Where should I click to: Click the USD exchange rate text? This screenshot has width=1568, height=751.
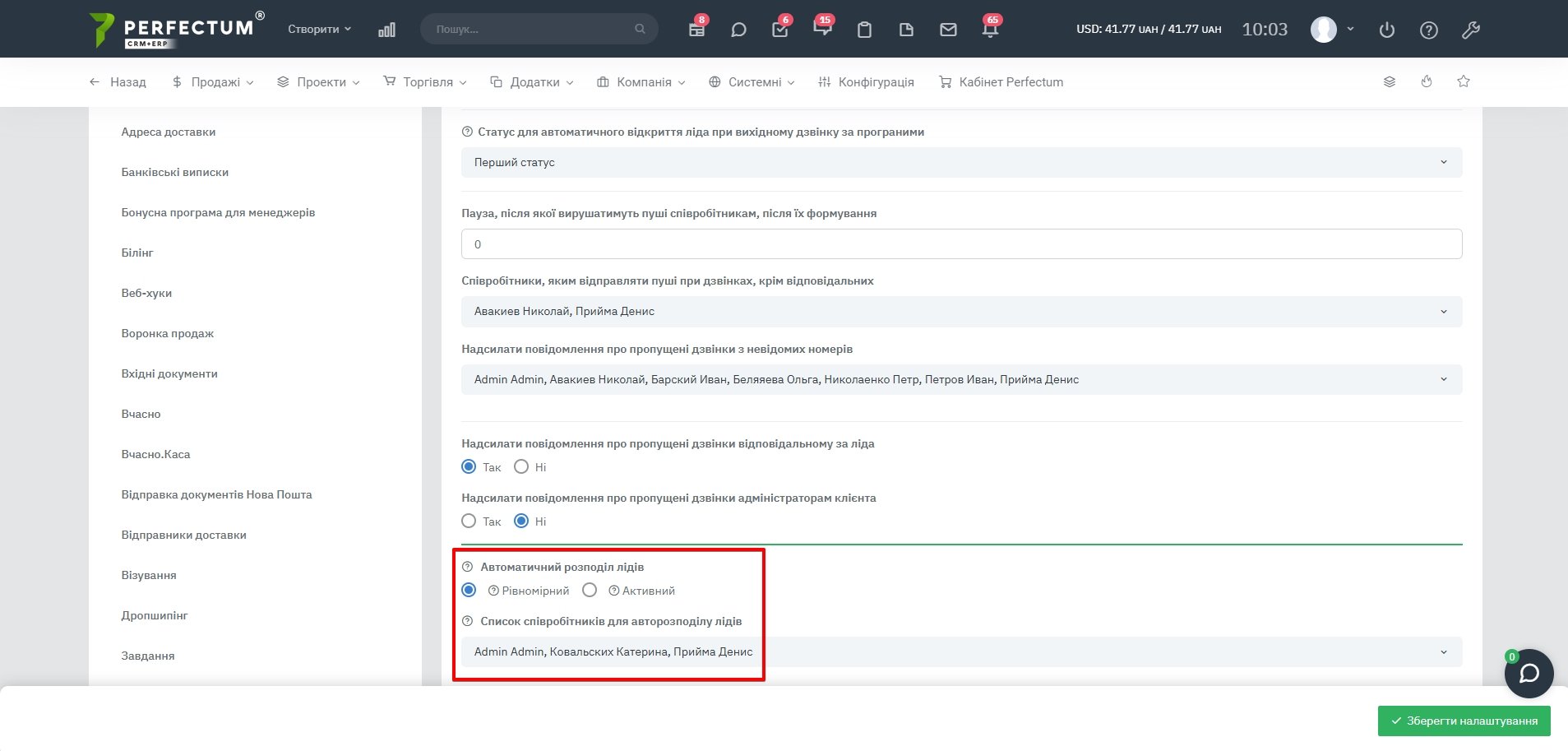pyautogui.click(x=1149, y=30)
